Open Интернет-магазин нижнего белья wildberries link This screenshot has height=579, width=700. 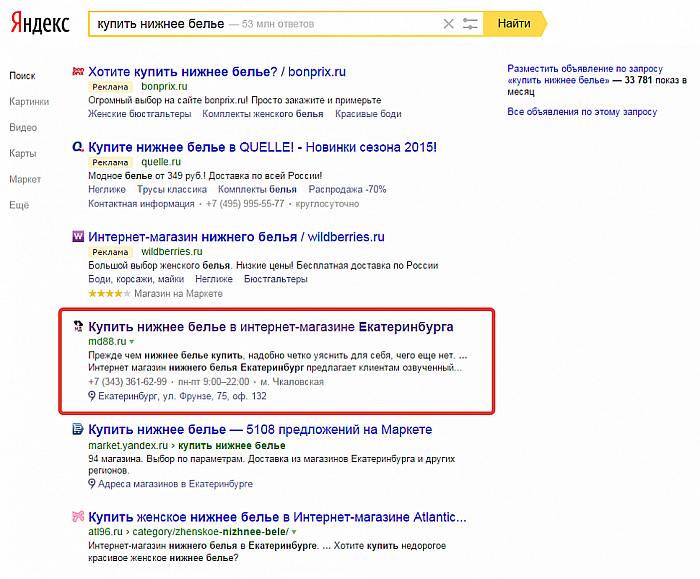tap(236, 237)
